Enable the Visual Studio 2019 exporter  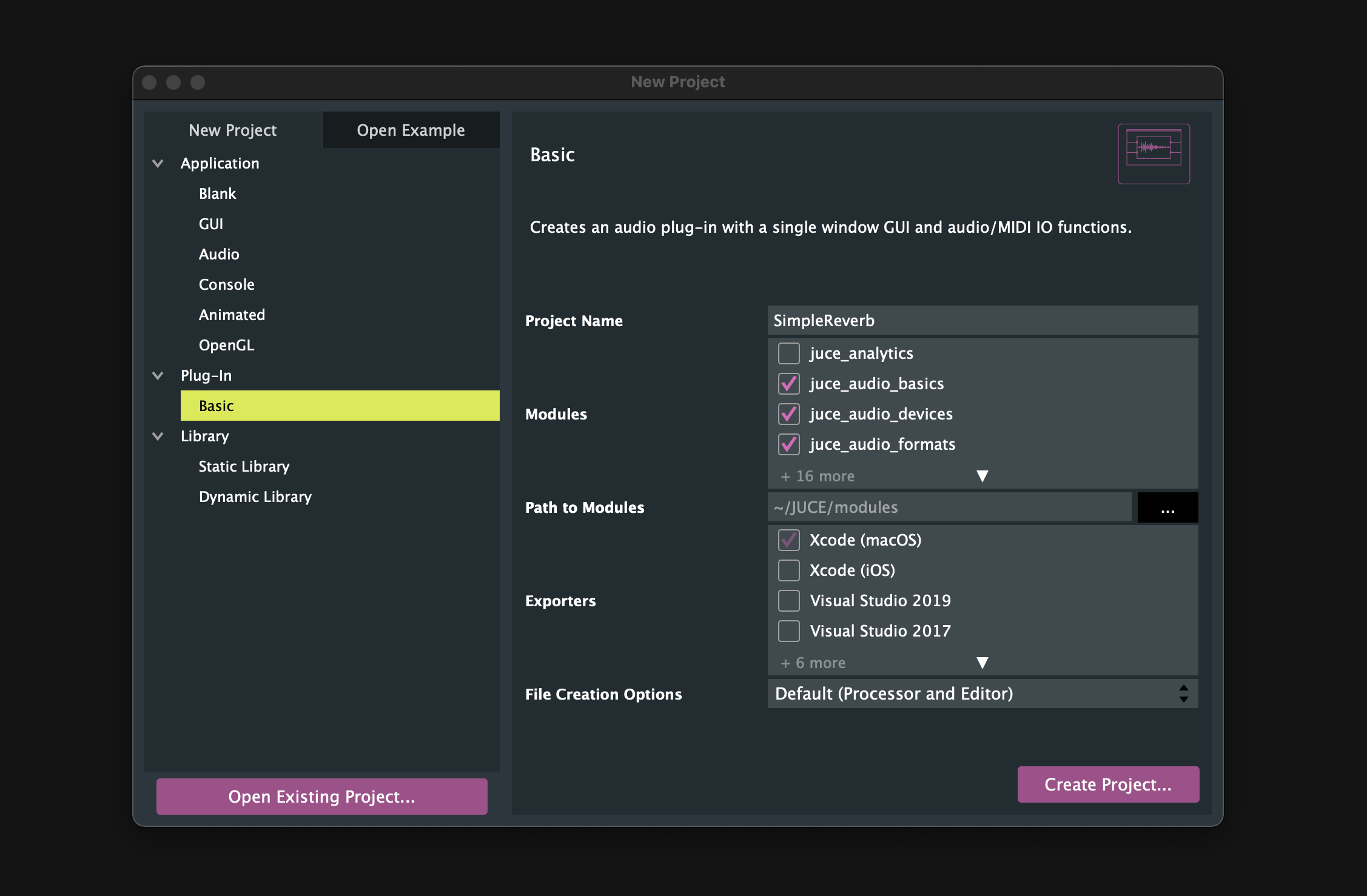(788, 601)
